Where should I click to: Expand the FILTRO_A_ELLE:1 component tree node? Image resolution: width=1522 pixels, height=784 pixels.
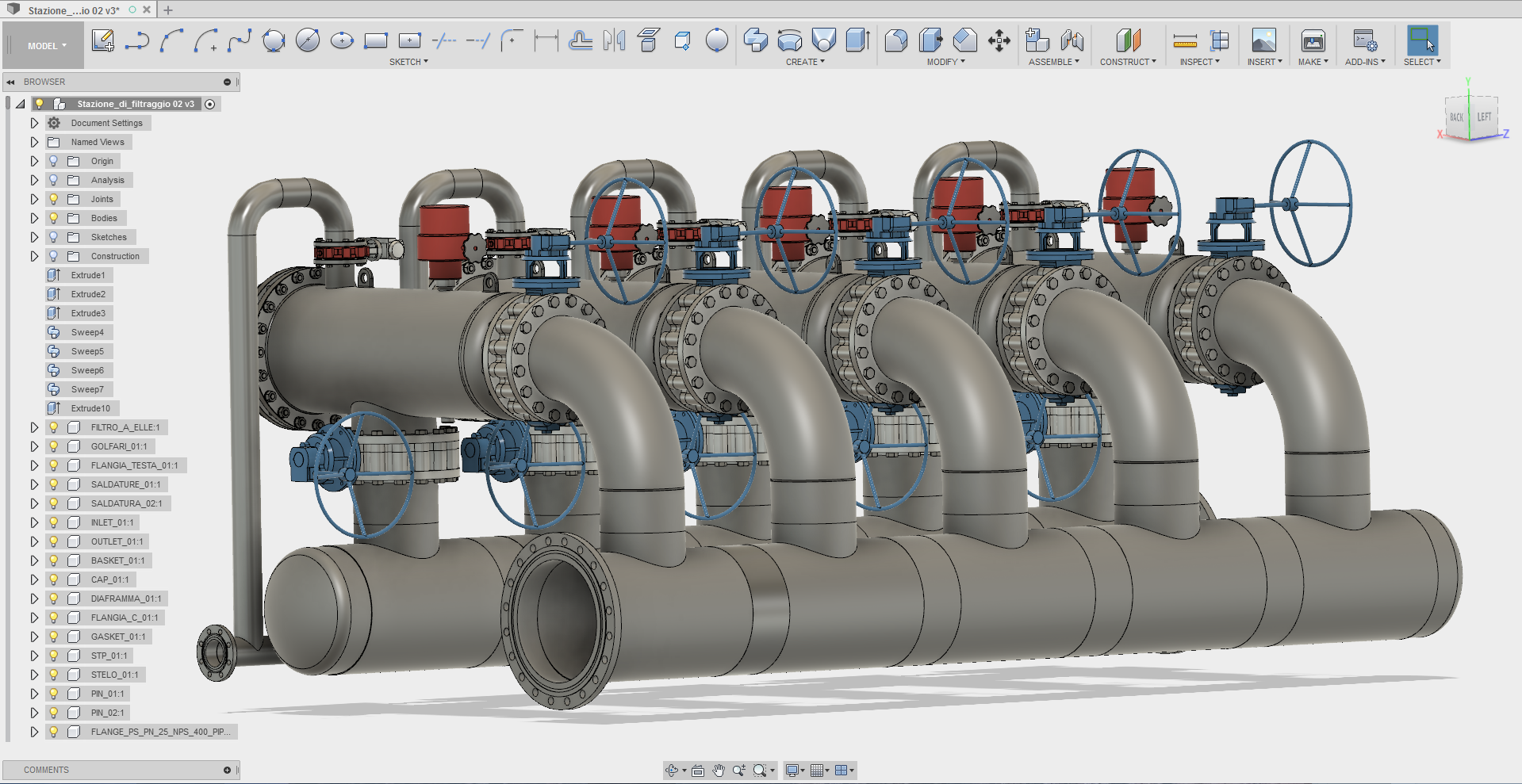tap(34, 427)
